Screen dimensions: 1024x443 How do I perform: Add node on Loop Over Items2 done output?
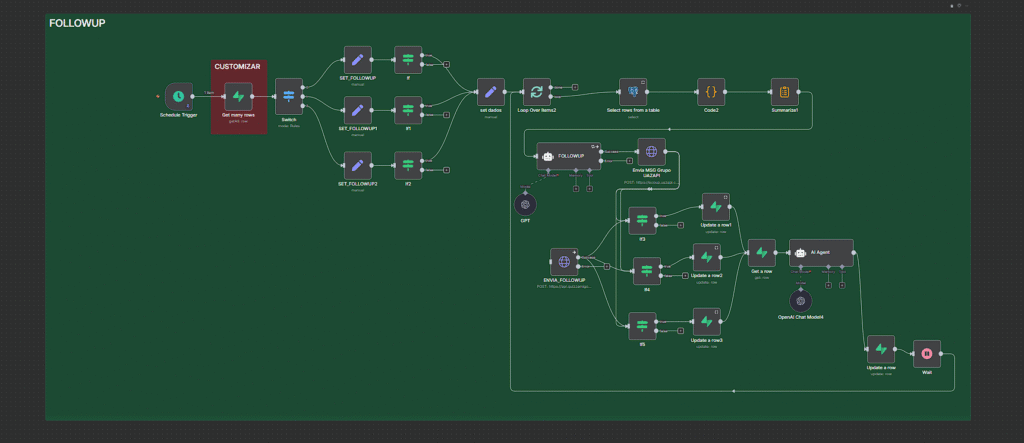click(573, 86)
